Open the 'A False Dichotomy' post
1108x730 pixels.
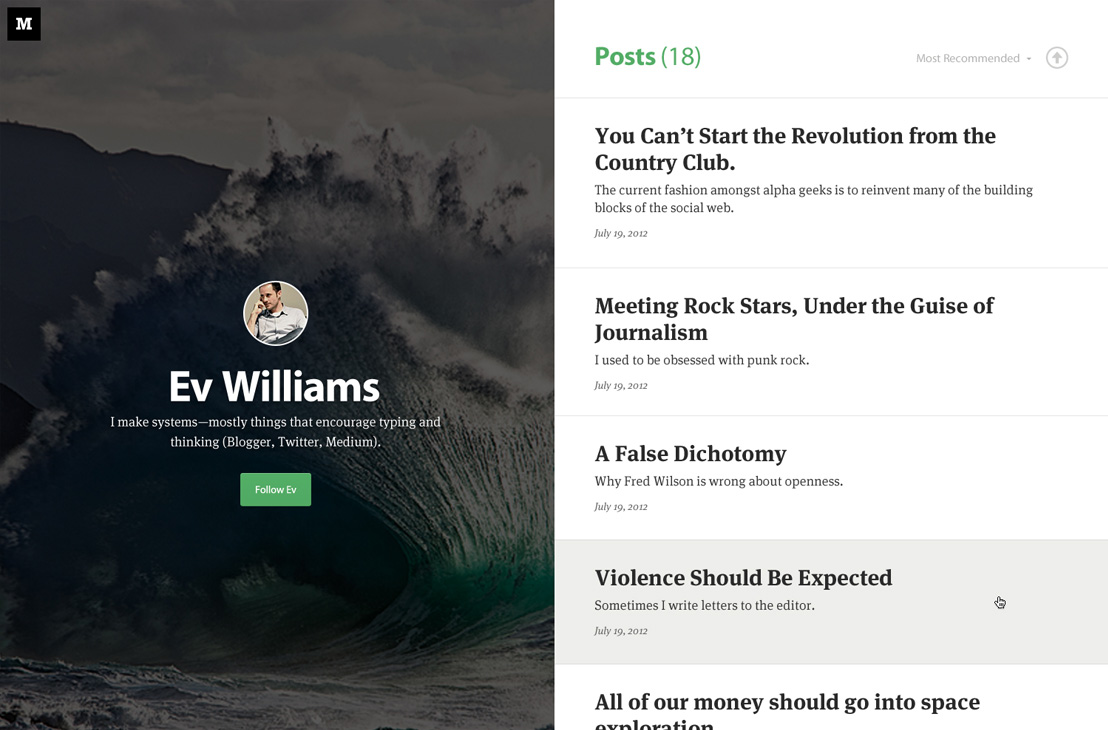tap(690, 454)
